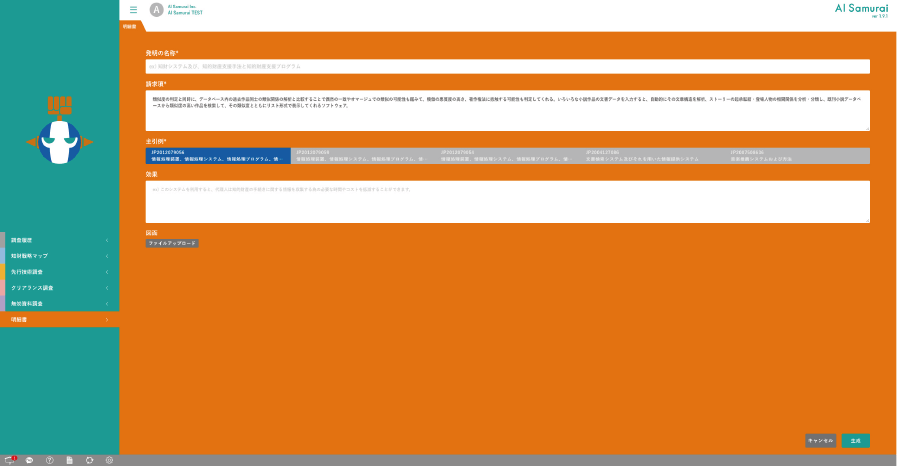Open help question mark icon
This screenshot has width=900, height=467.
pos(49,460)
